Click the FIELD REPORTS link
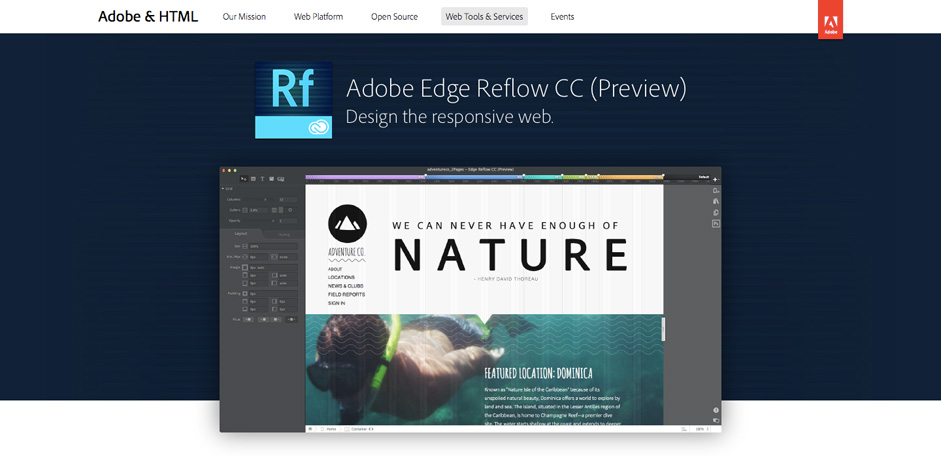The width and height of the screenshot is (941, 456). [346, 295]
